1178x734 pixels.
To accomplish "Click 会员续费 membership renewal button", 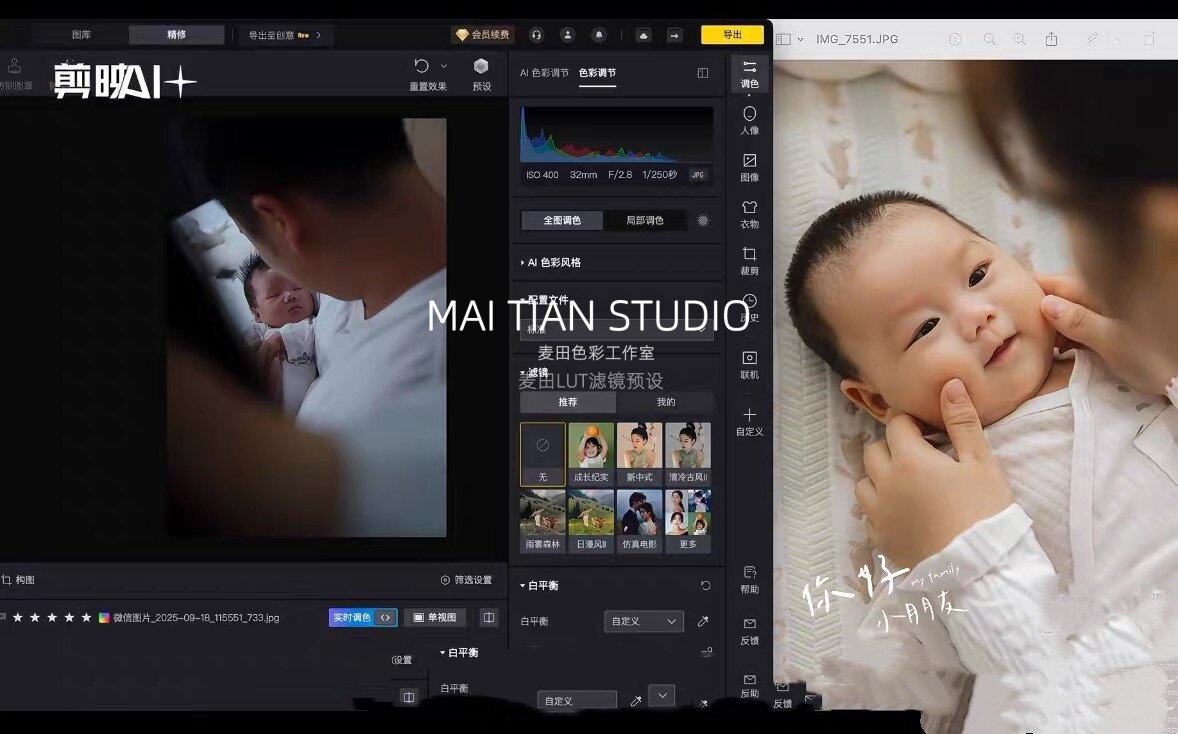I will (x=482, y=35).
